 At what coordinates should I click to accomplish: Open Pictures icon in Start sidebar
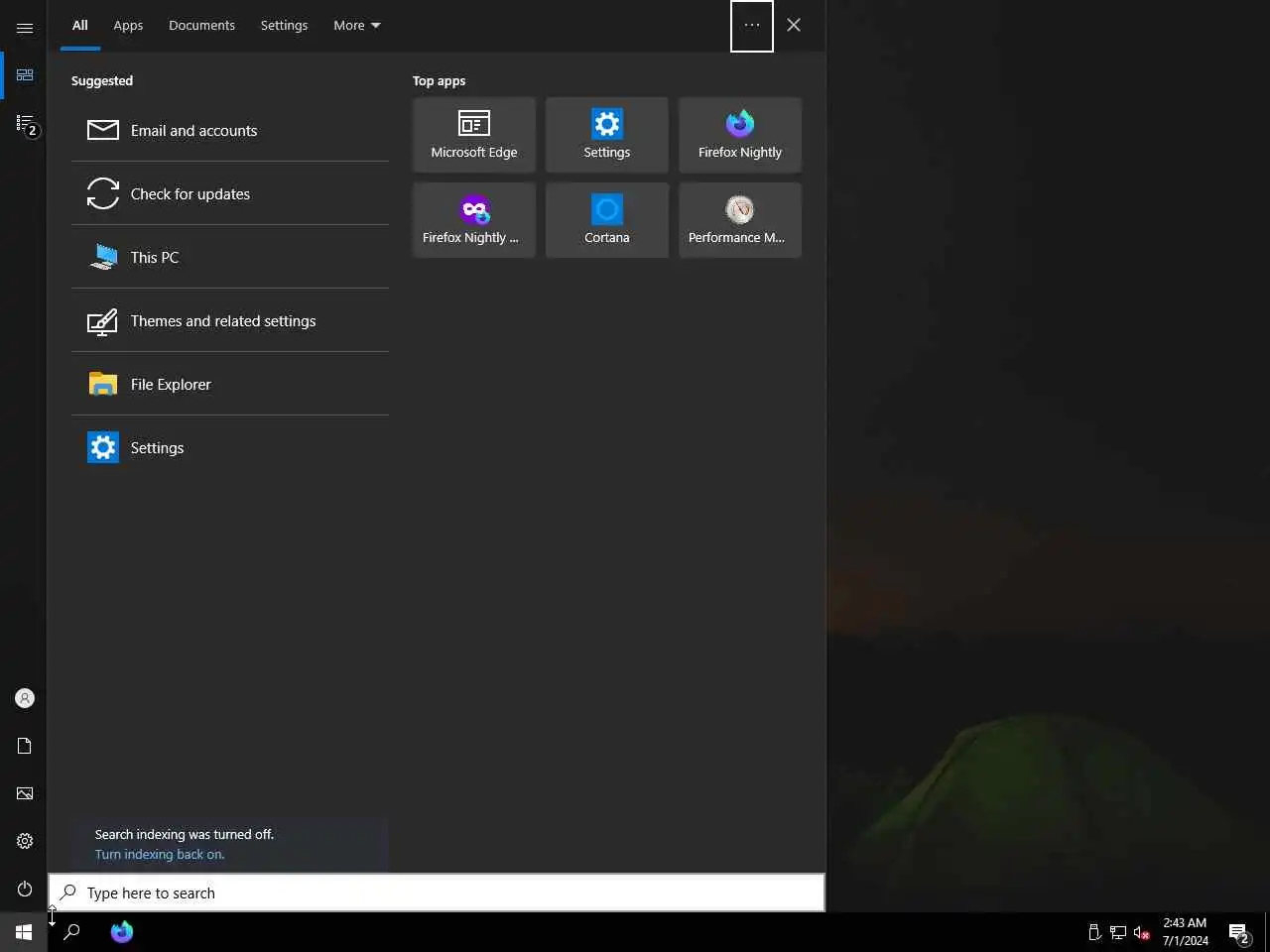tap(25, 793)
